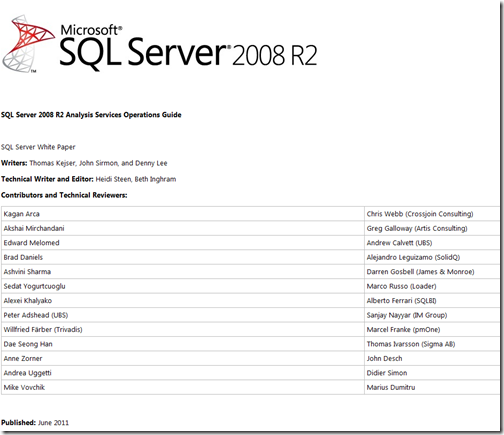Select the Kagan Arca table cell
Viewport: 504px width, 435px height.
coord(183,214)
